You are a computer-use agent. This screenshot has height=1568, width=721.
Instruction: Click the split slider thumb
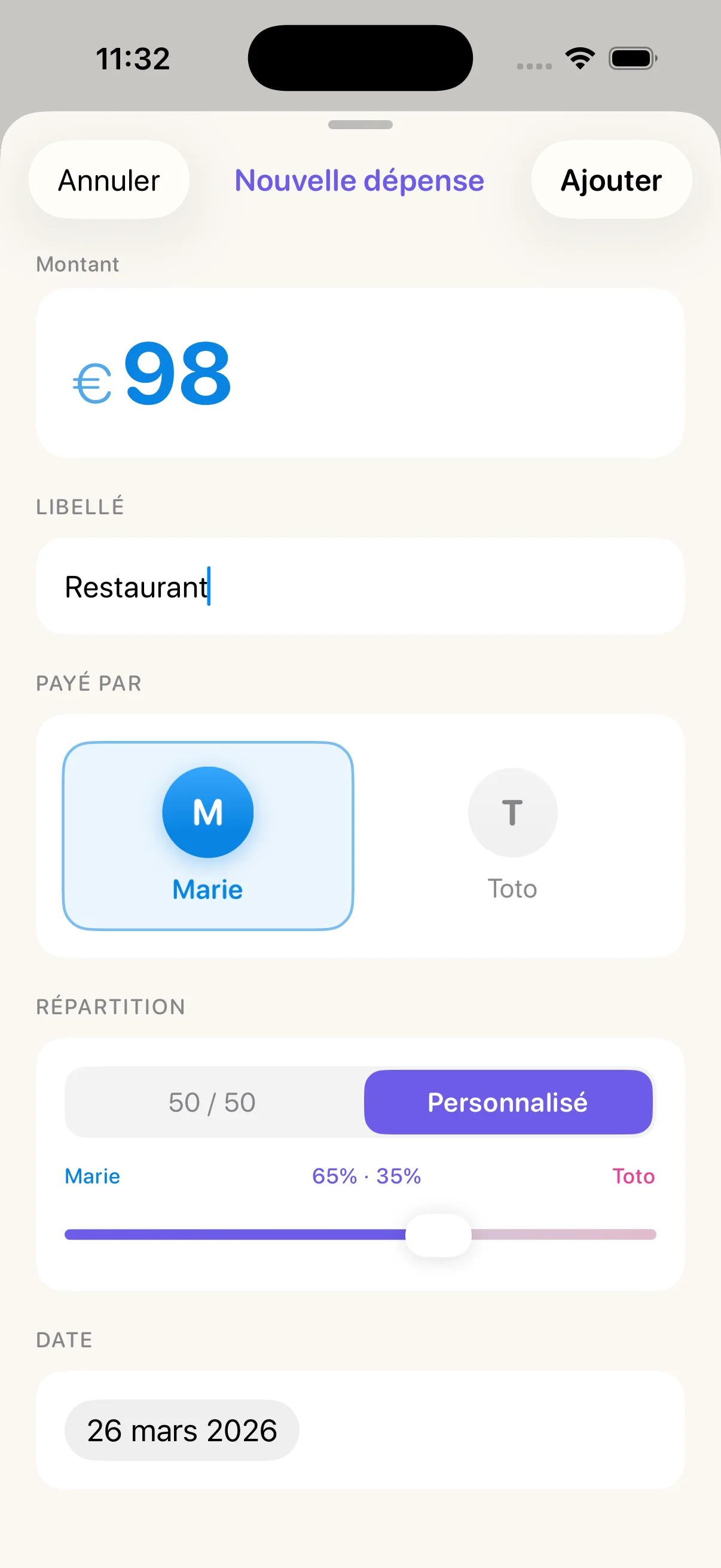(438, 1234)
